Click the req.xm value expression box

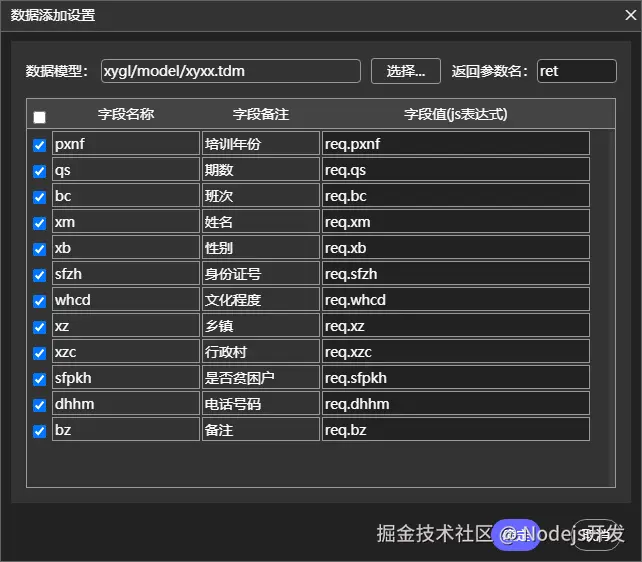456,221
